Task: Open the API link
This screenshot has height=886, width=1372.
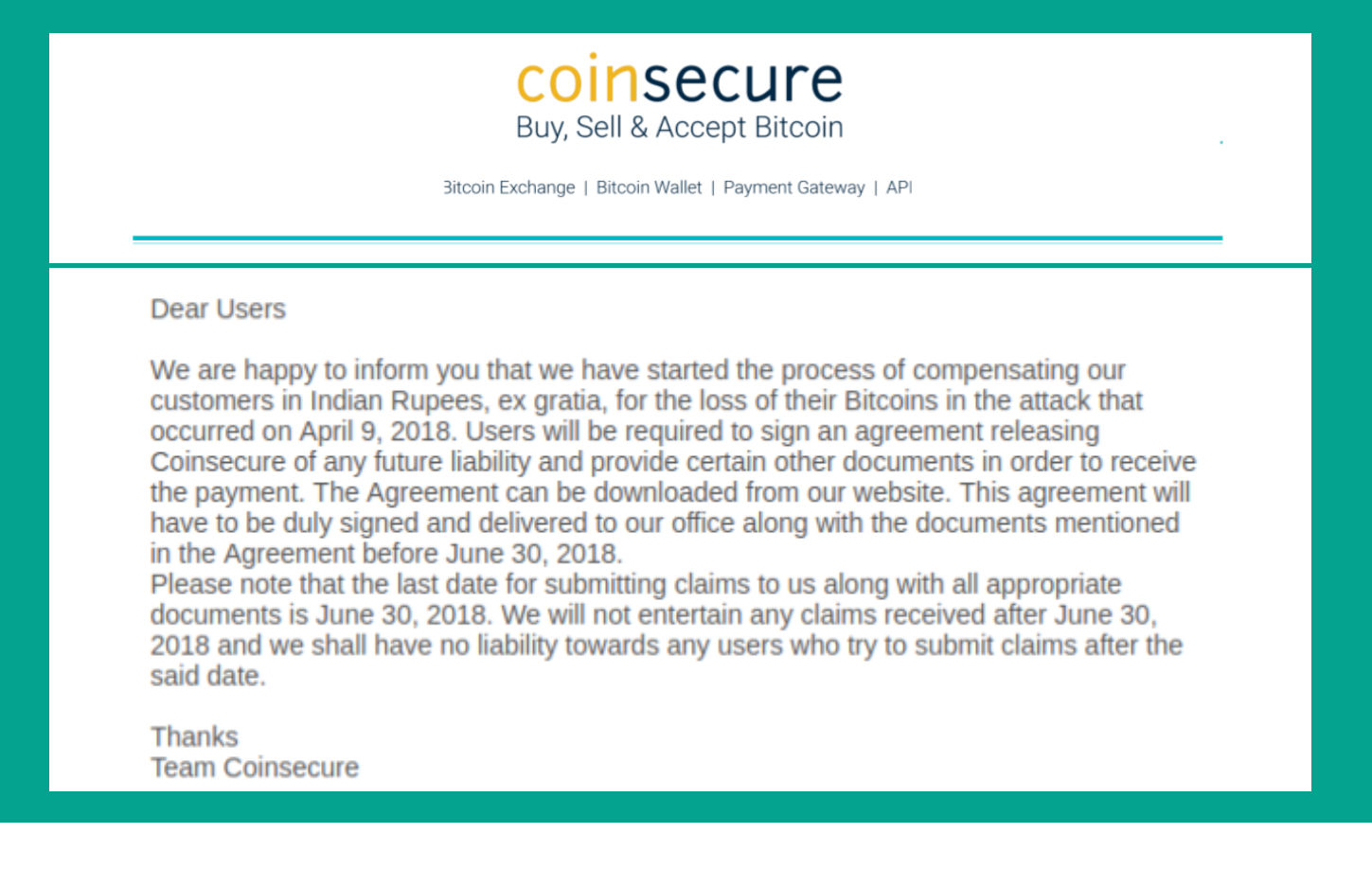Action: click(x=899, y=187)
